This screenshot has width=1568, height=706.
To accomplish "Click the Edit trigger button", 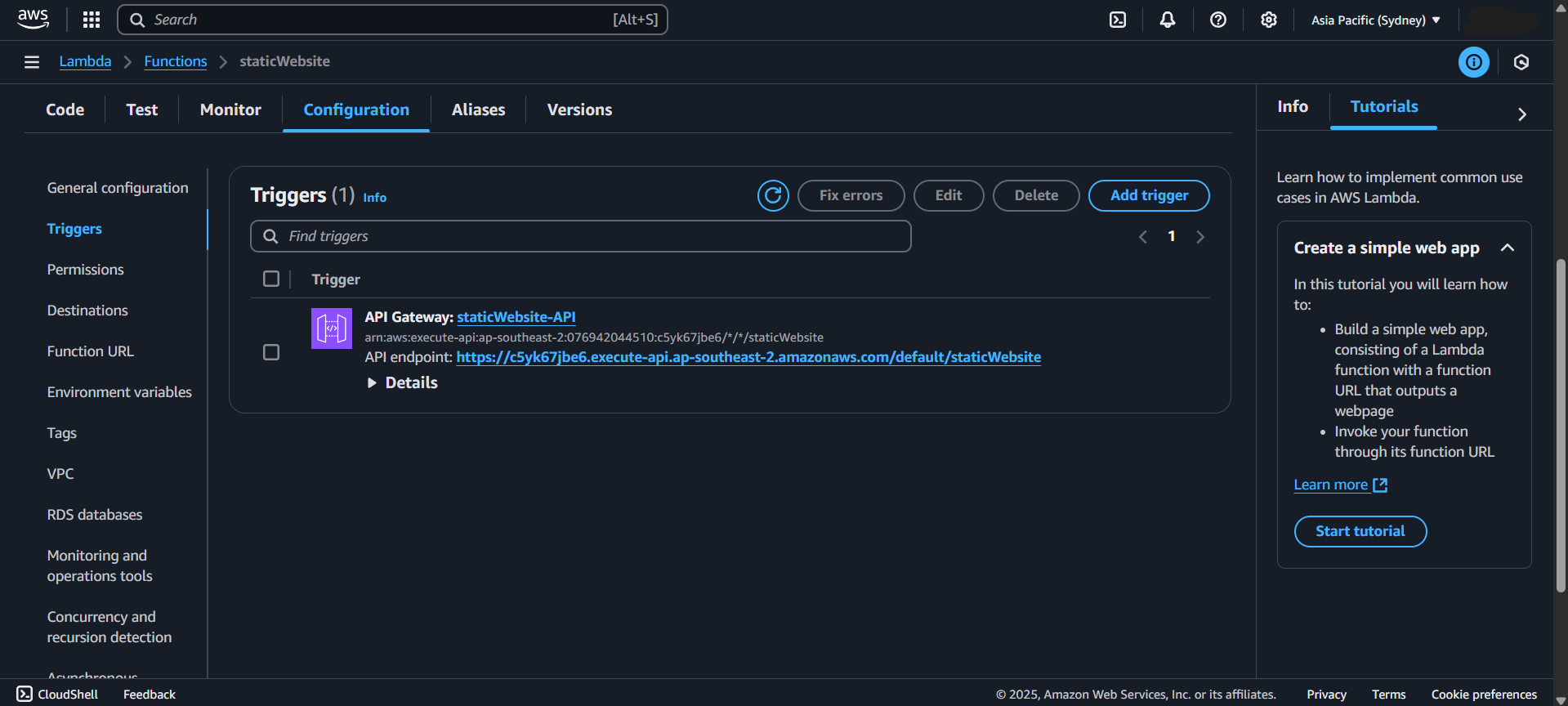I will coord(949,195).
